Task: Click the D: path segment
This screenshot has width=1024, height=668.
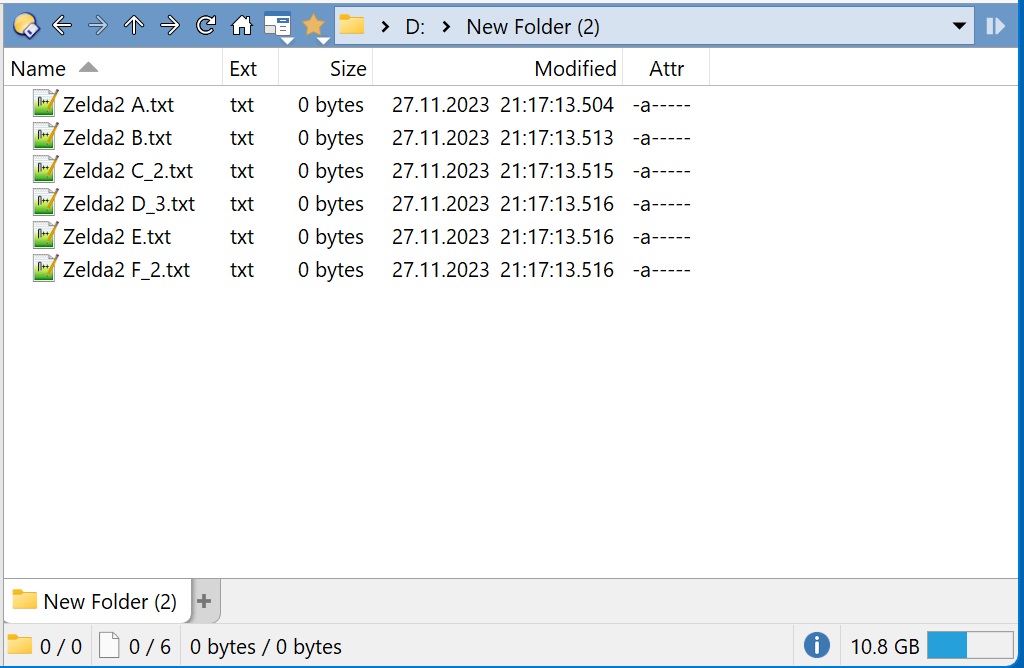Action: click(415, 27)
